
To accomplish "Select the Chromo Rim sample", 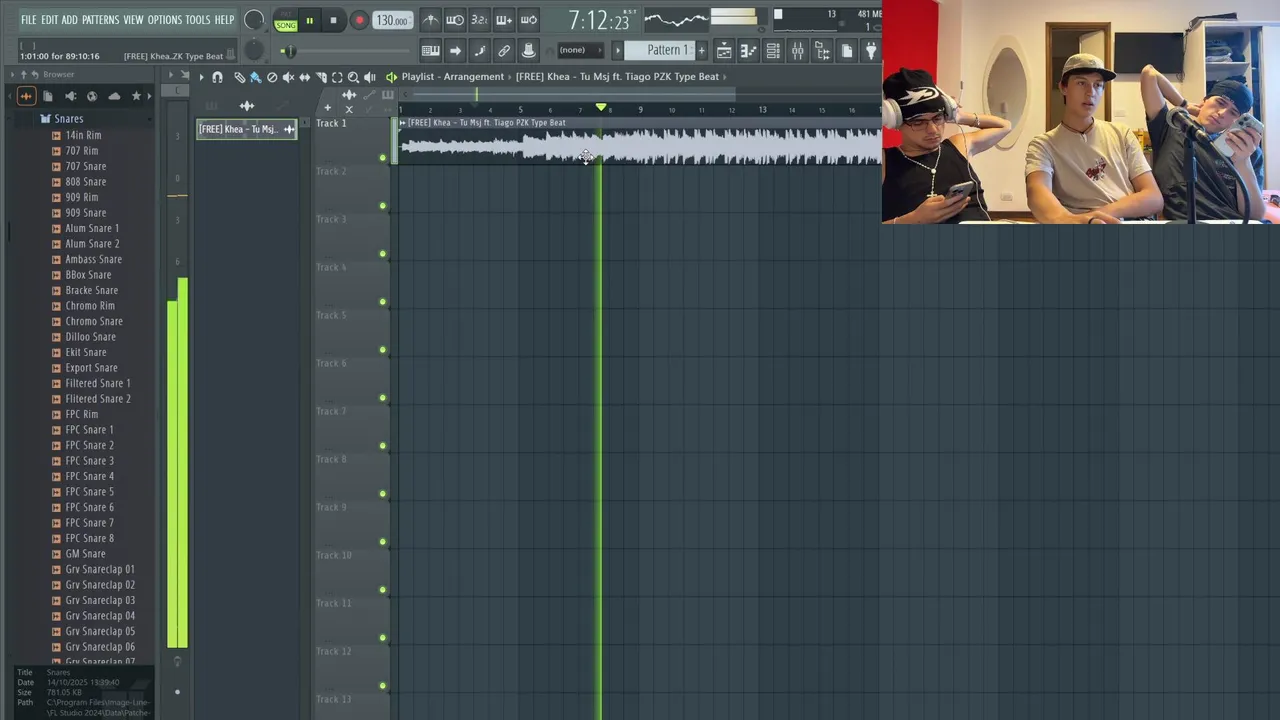I will [90, 306].
